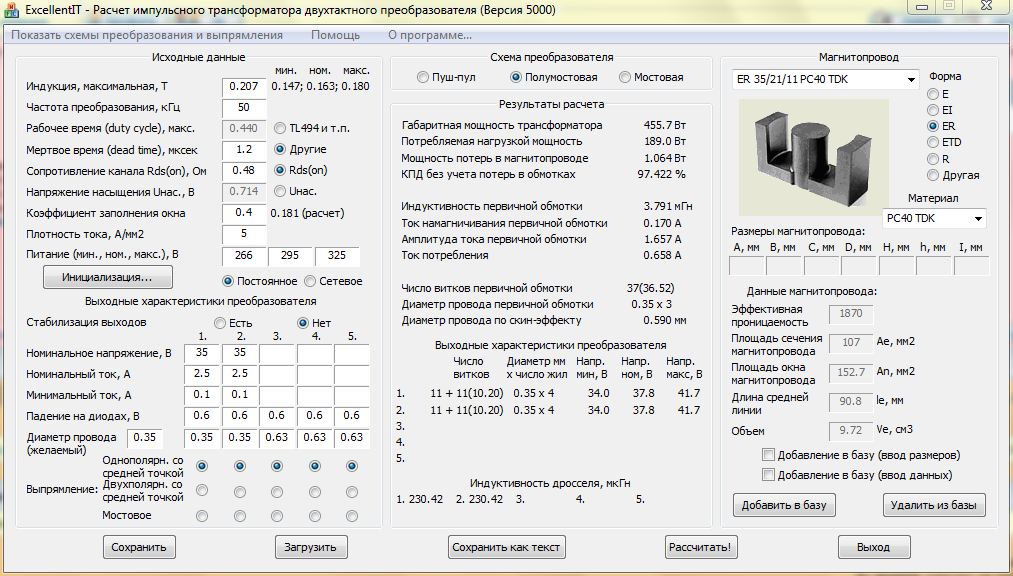Click the Сохранить как текст button
Viewport: 1013px width, 576px height.
[x=507, y=547]
